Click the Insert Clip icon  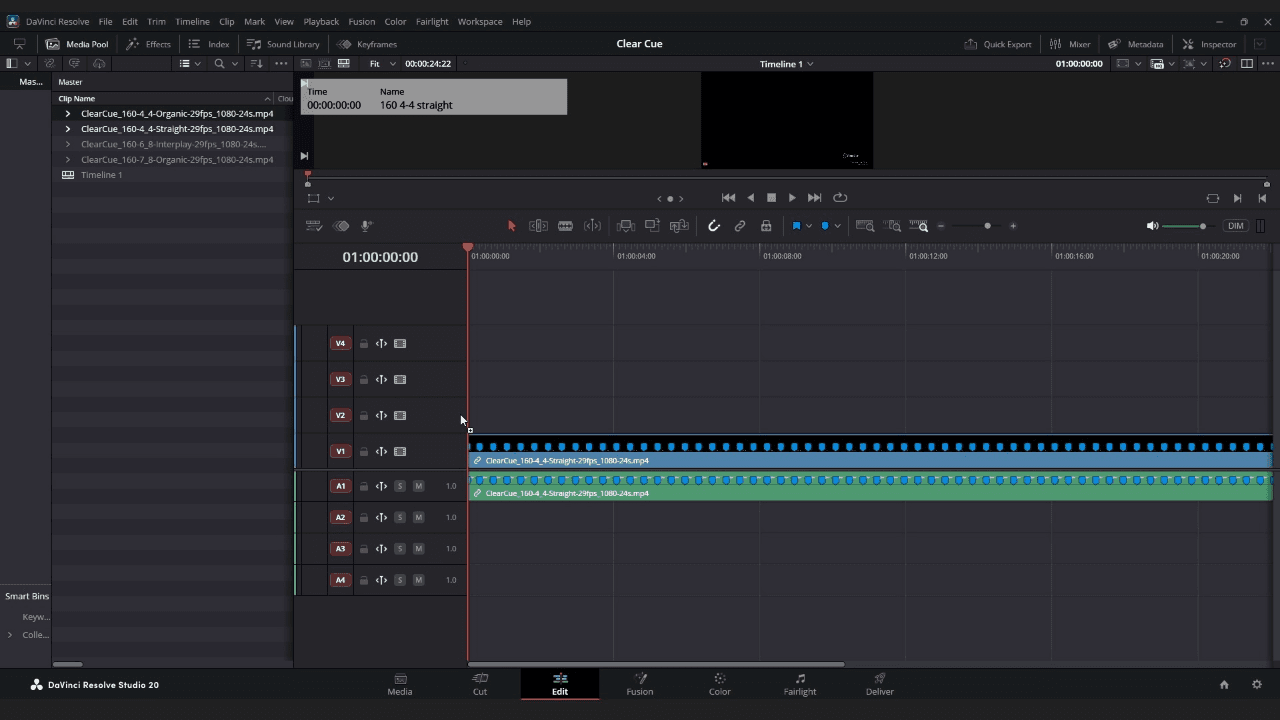click(625, 225)
